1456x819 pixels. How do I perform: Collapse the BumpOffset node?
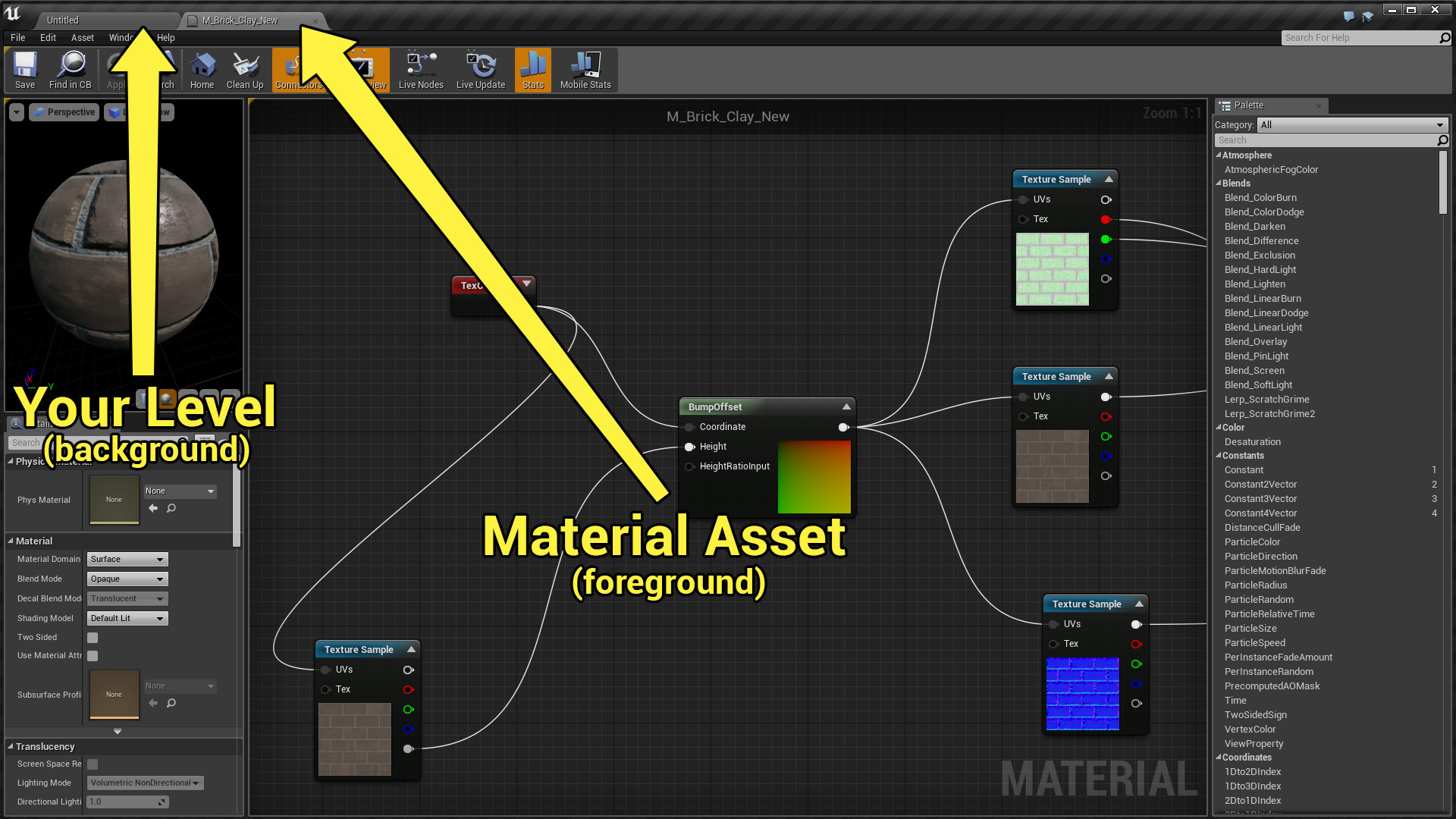coord(846,407)
